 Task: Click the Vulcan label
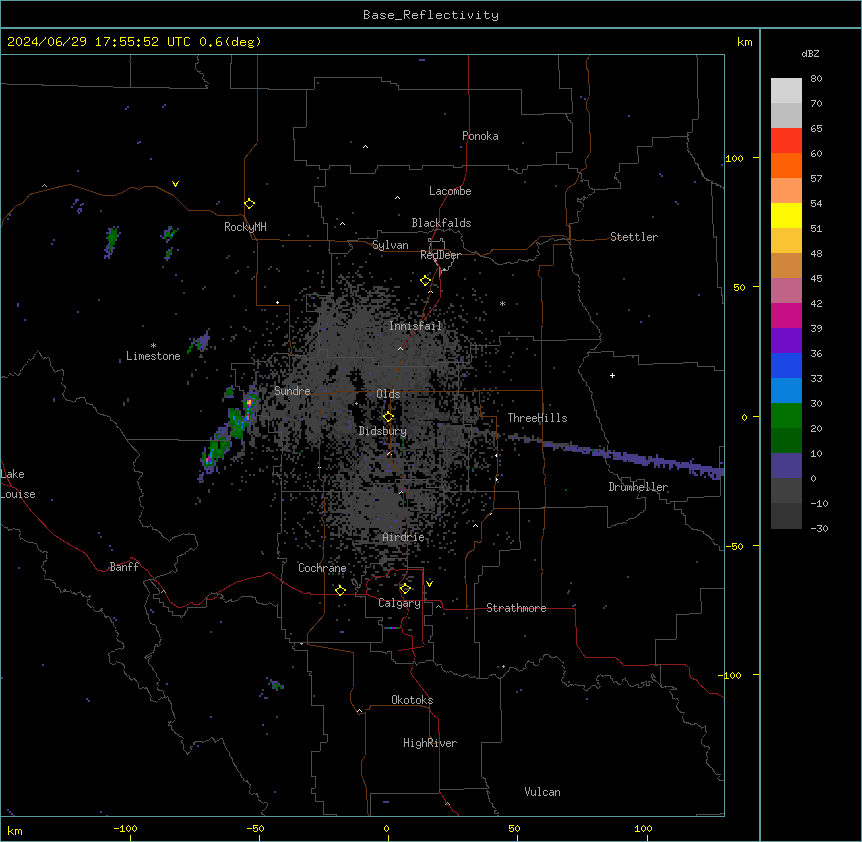543,792
